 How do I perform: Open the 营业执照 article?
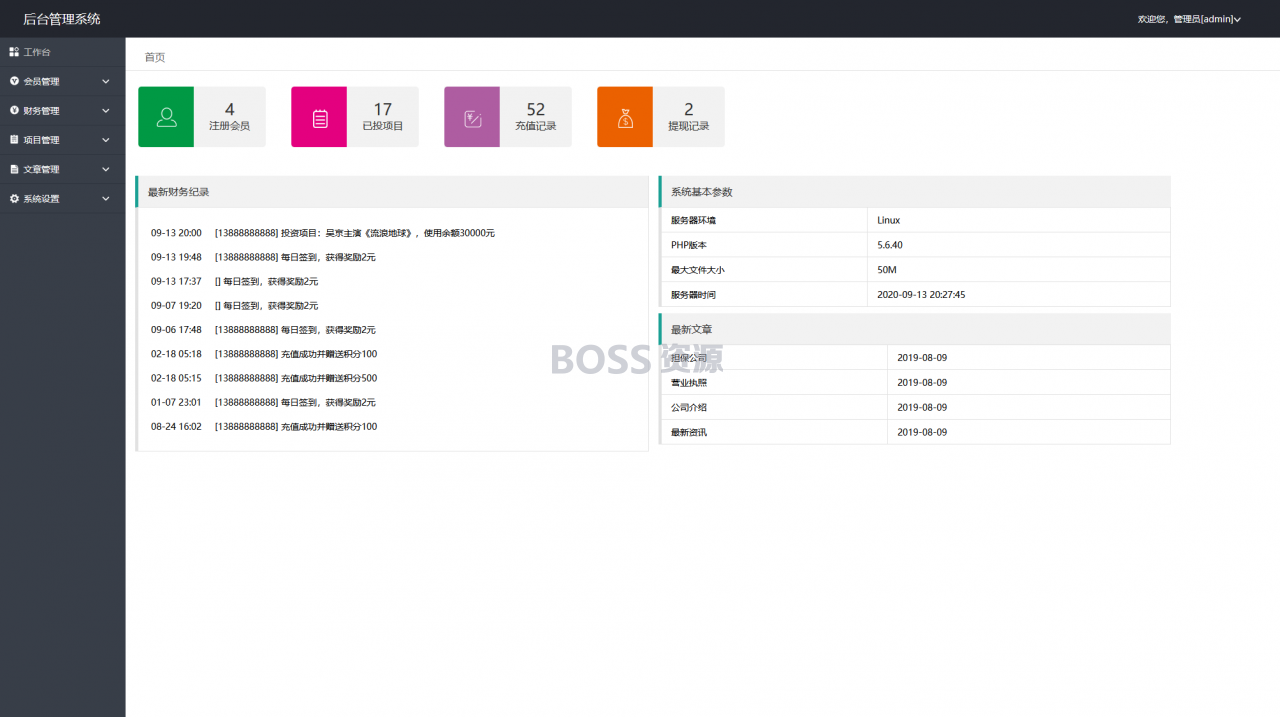(689, 383)
